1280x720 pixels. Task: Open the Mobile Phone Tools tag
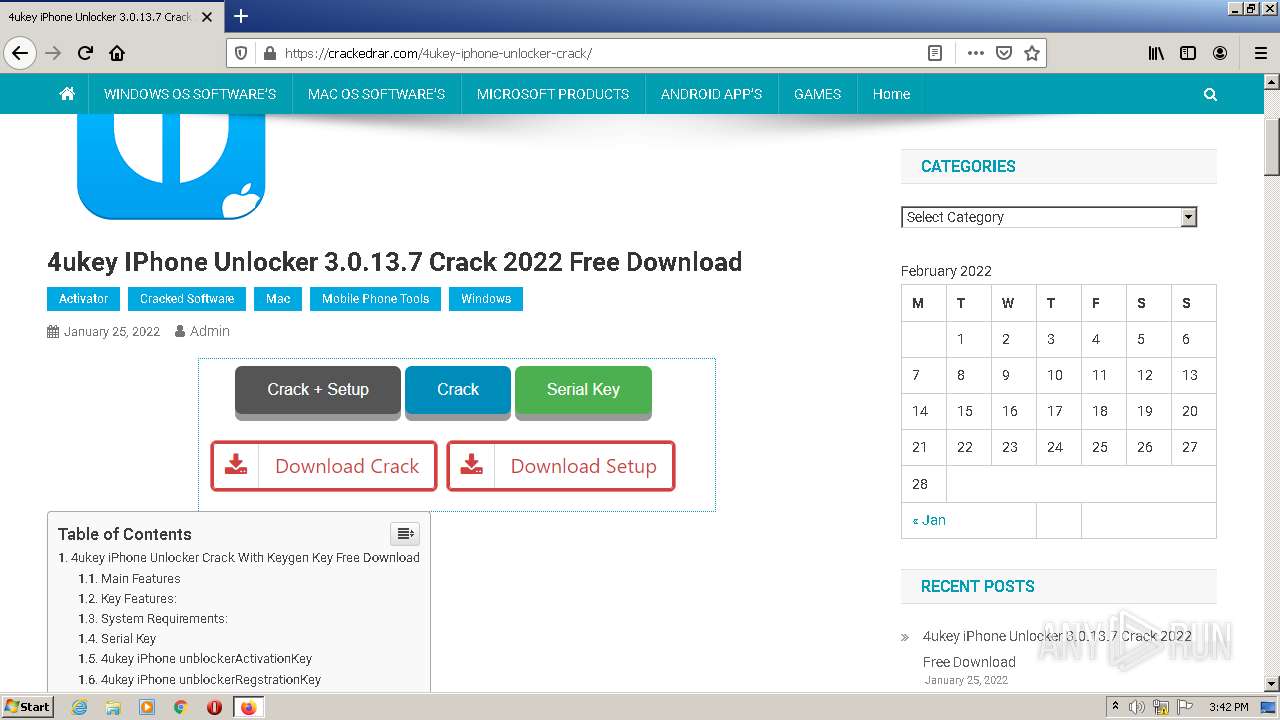[375, 299]
